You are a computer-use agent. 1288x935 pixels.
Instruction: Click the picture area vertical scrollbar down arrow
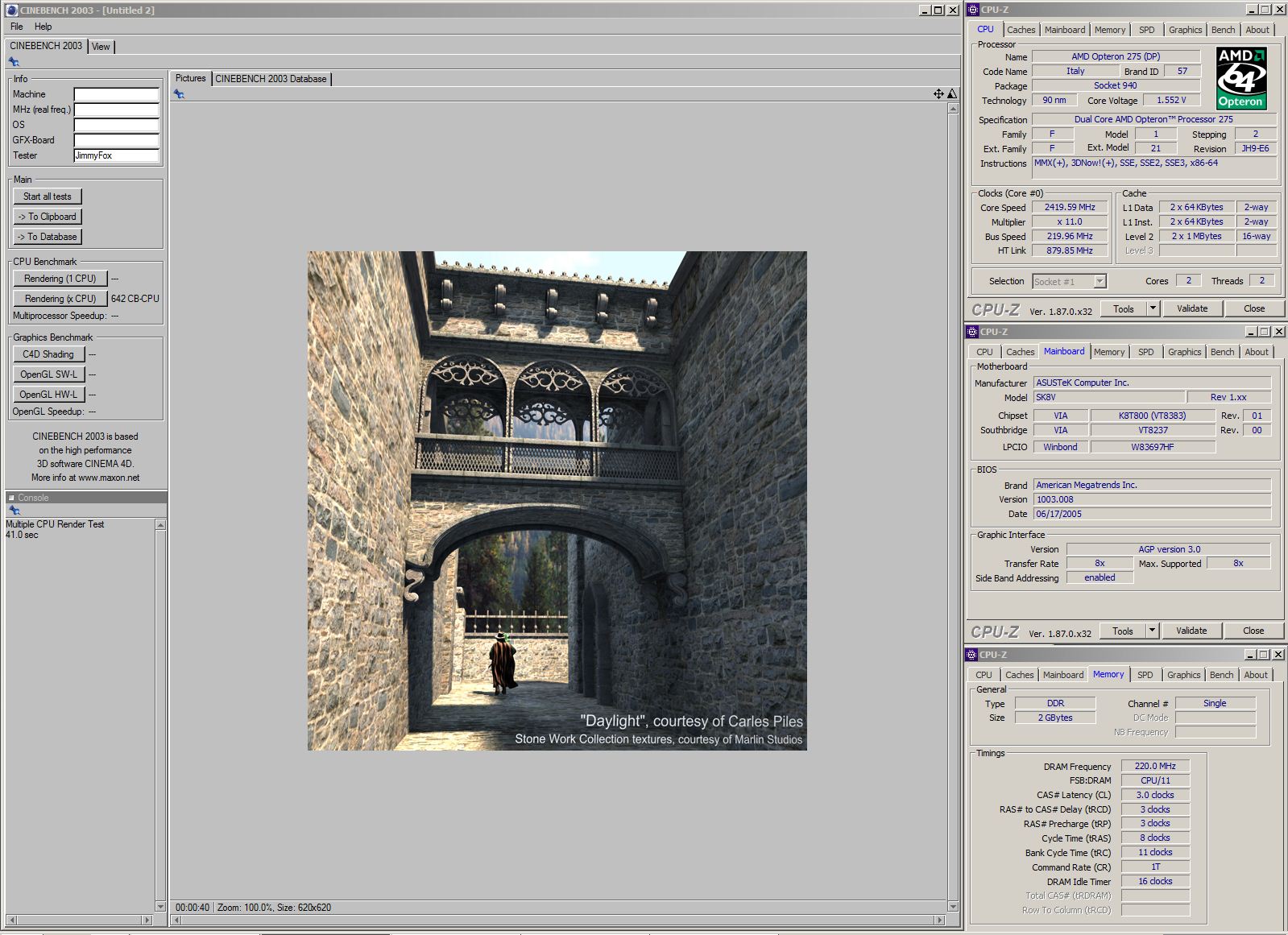tap(953, 907)
